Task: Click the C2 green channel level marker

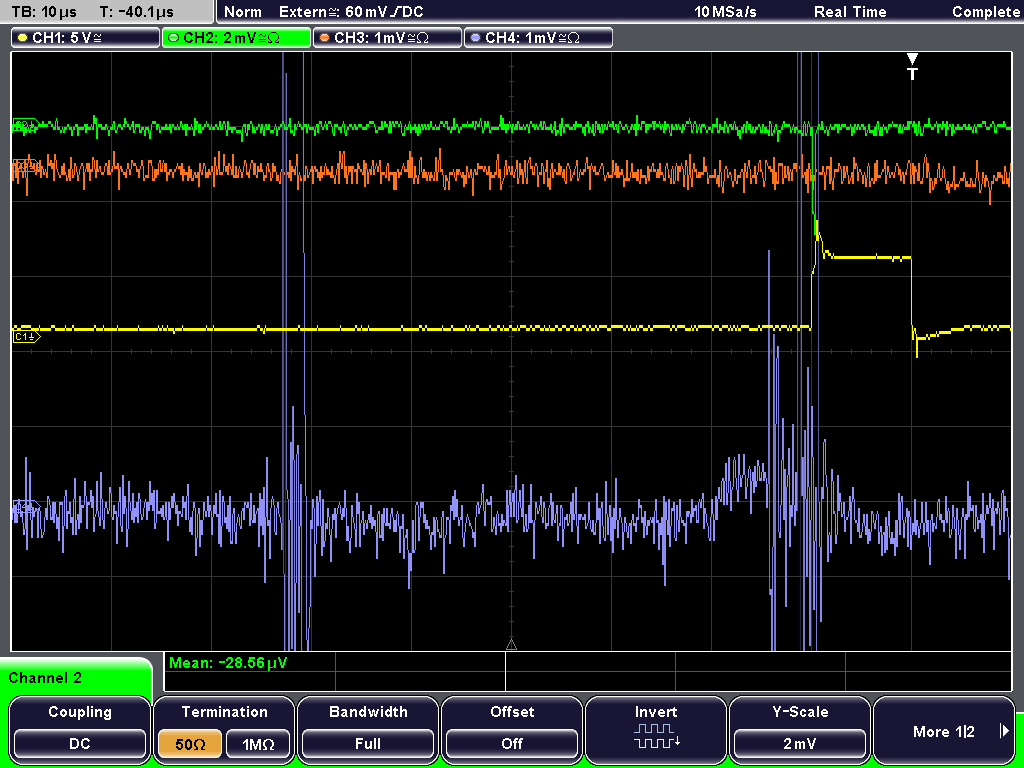Action: pos(25,124)
